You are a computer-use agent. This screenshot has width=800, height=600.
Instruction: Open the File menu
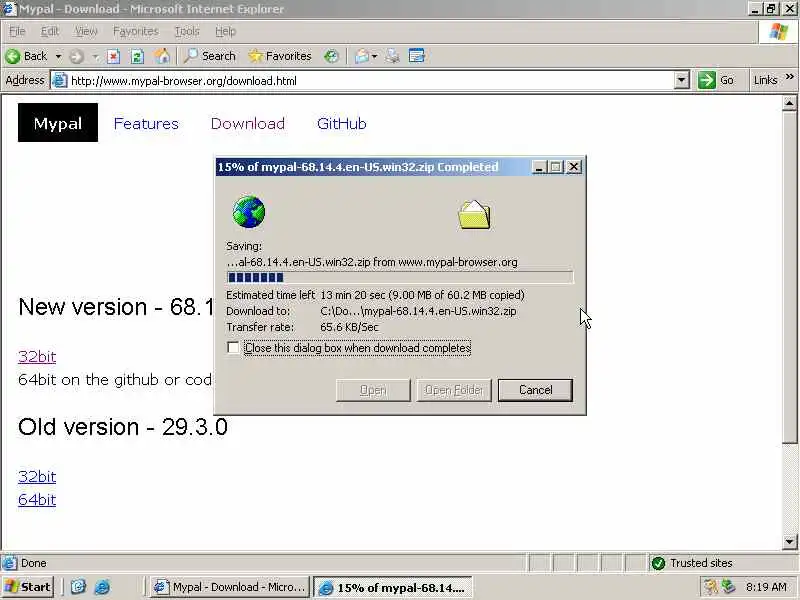pos(17,32)
